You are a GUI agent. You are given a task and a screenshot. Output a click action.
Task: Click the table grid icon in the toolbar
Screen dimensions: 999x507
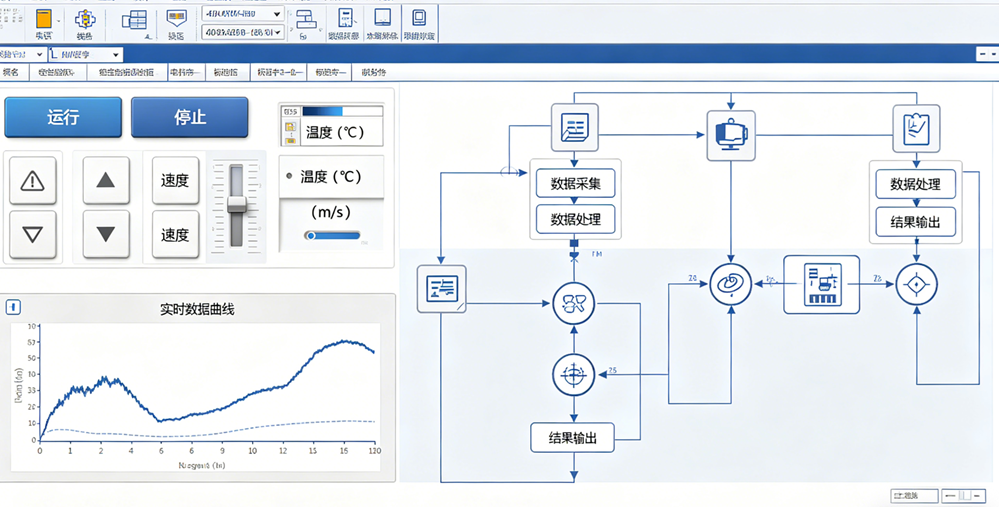133,20
